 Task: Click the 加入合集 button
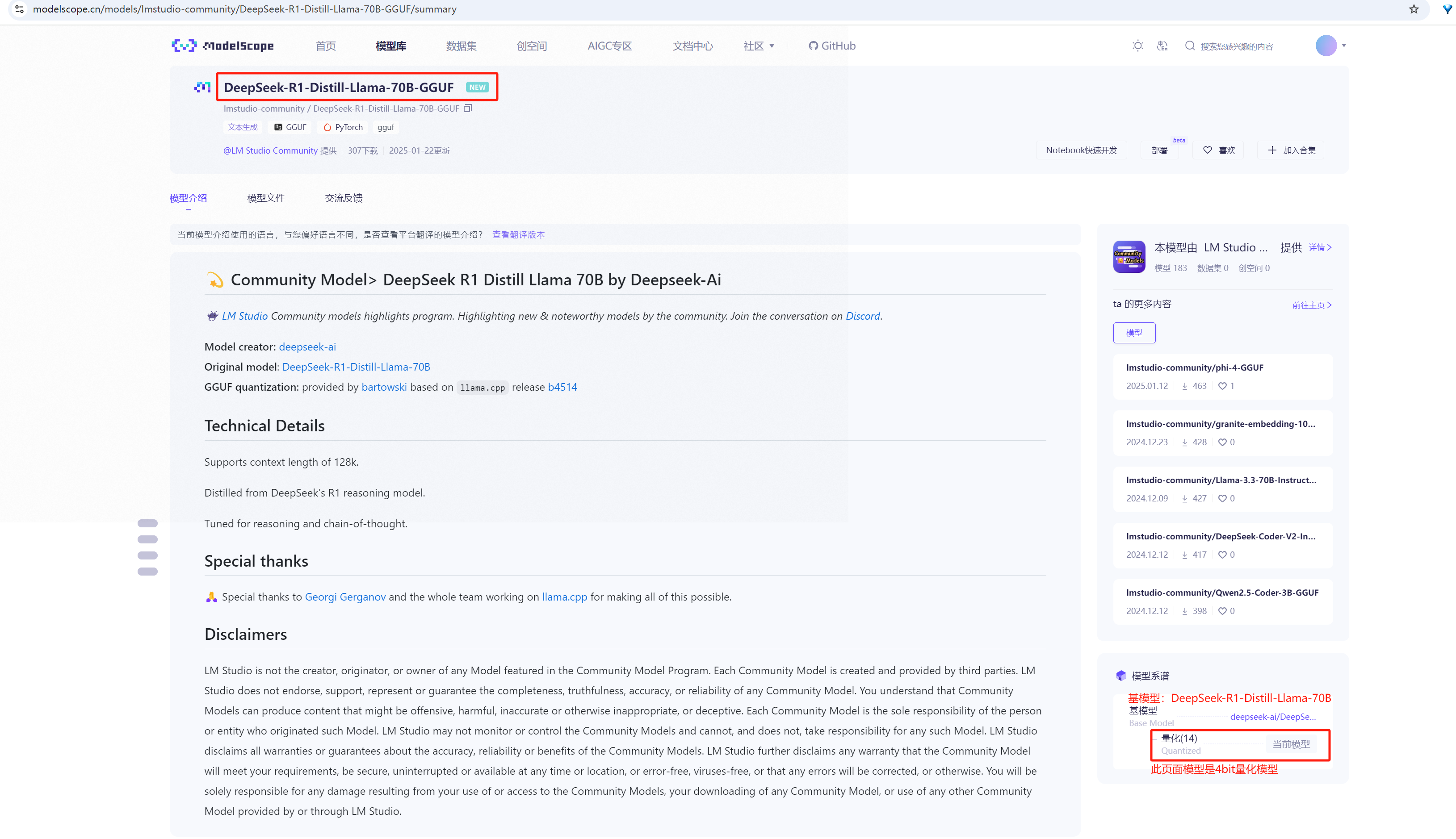click(x=1291, y=150)
